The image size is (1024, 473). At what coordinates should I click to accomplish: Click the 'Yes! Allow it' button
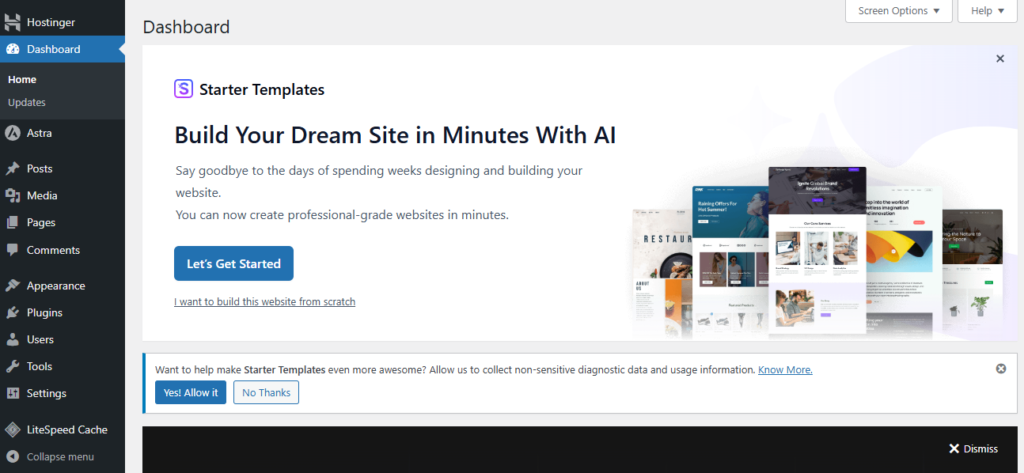(x=191, y=393)
